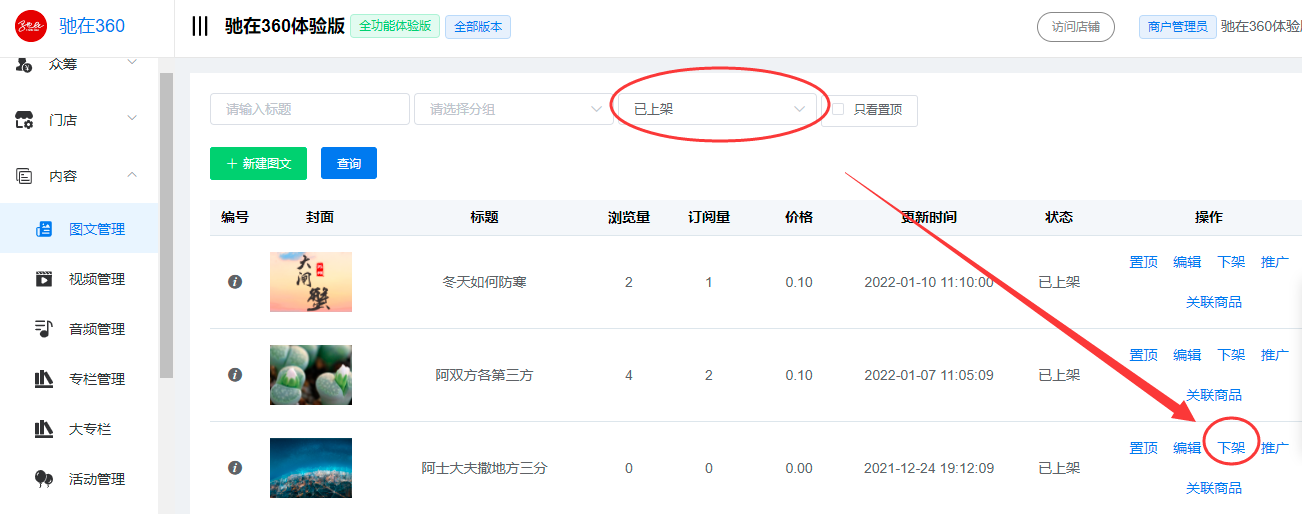
Task: Expand the 众筹 menu chevron
Action: pyautogui.click(x=132, y=63)
